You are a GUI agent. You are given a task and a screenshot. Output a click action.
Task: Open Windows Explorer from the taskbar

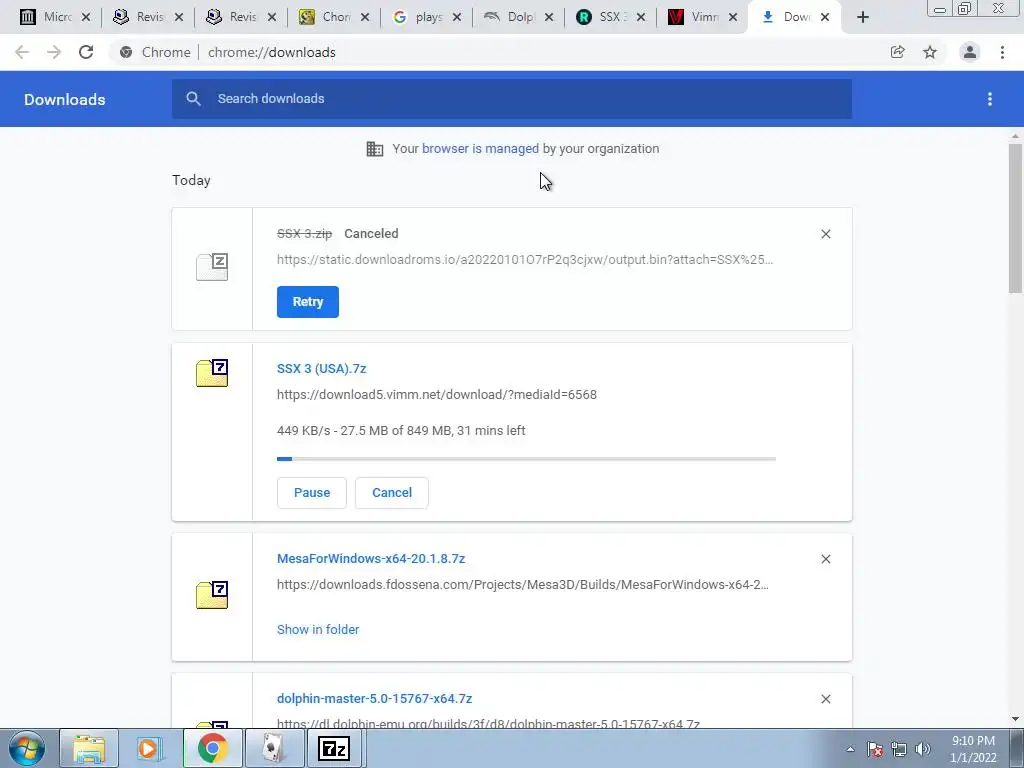[89, 748]
